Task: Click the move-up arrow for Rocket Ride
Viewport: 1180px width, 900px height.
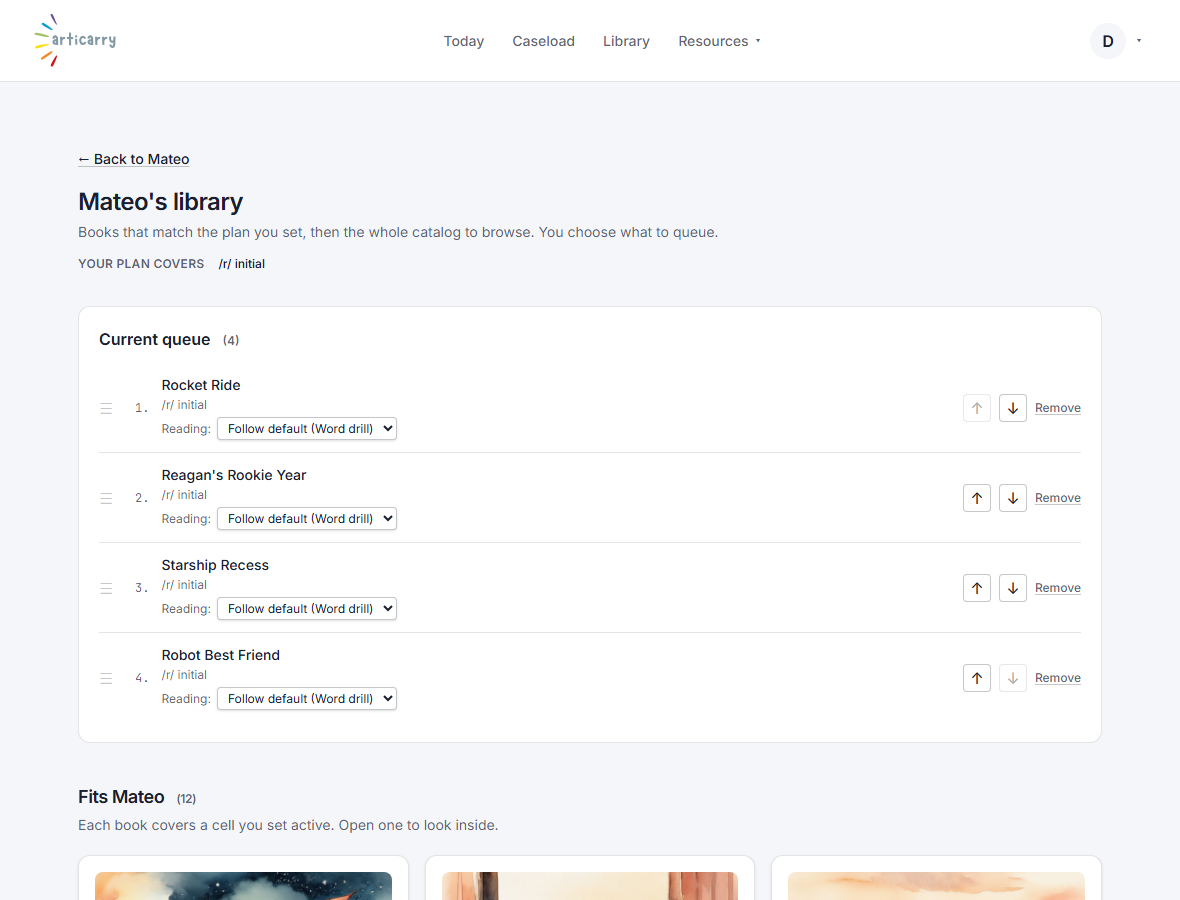Action: click(x=976, y=408)
